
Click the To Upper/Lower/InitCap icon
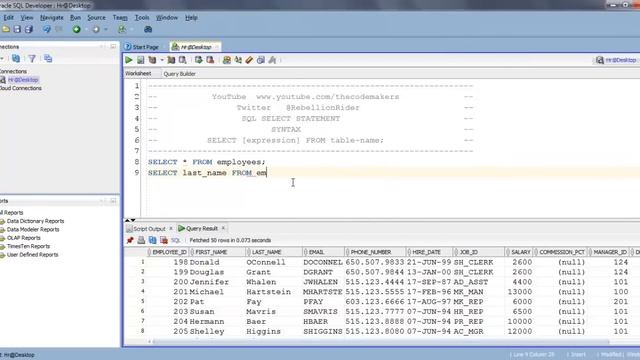click(238, 60)
